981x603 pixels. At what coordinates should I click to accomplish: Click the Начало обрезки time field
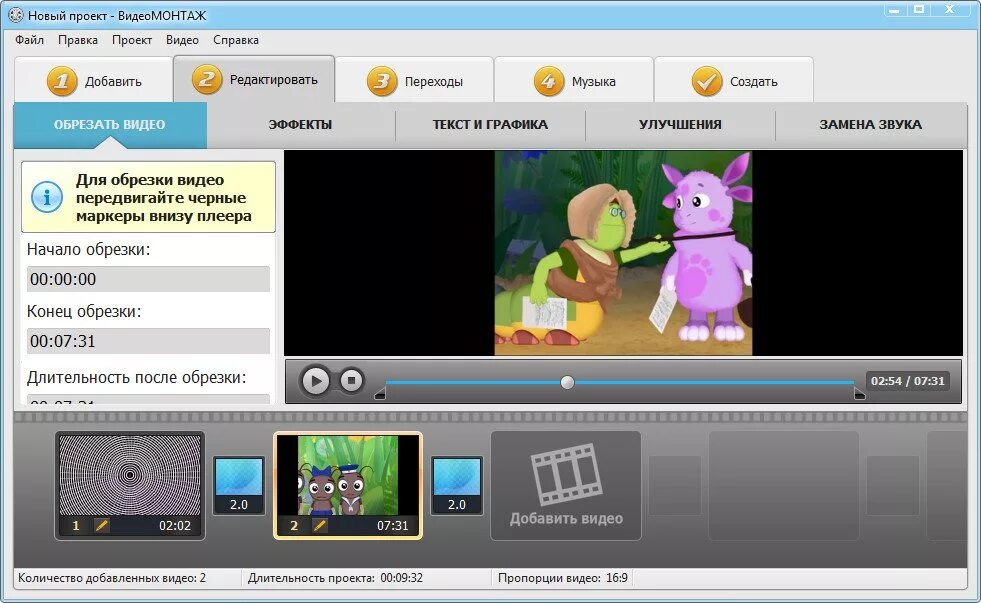[x=148, y=279]
